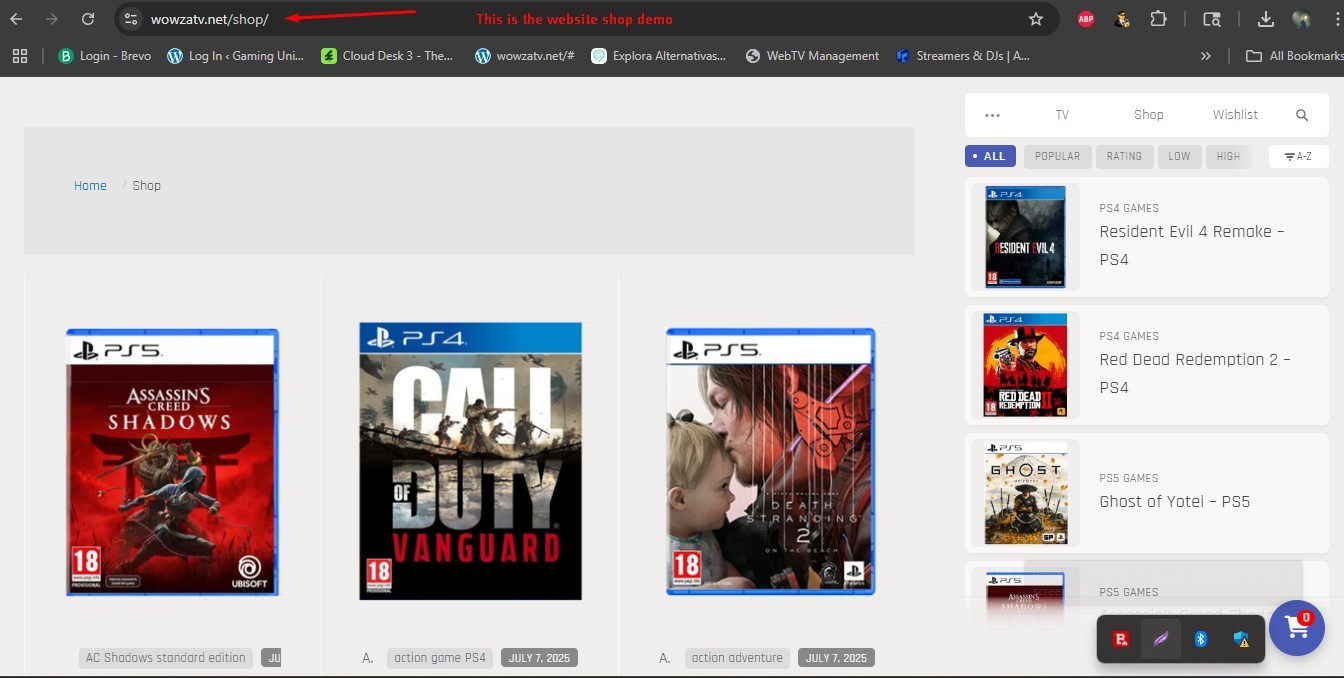The image size is (1344, 678).
Task: Select the ALL filter pill
Action: 990,156
